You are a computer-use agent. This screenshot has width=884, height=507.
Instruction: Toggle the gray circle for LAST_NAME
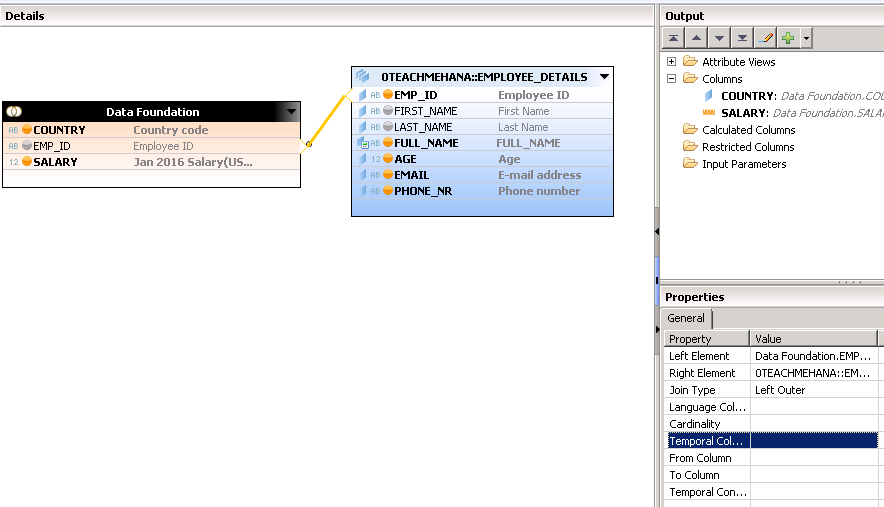[x=388, y=127]
